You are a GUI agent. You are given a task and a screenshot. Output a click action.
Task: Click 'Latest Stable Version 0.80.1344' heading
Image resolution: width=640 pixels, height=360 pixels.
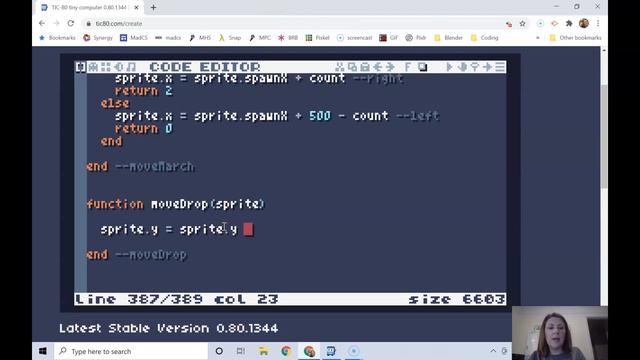pyautogui.click(x=169, y=328)
